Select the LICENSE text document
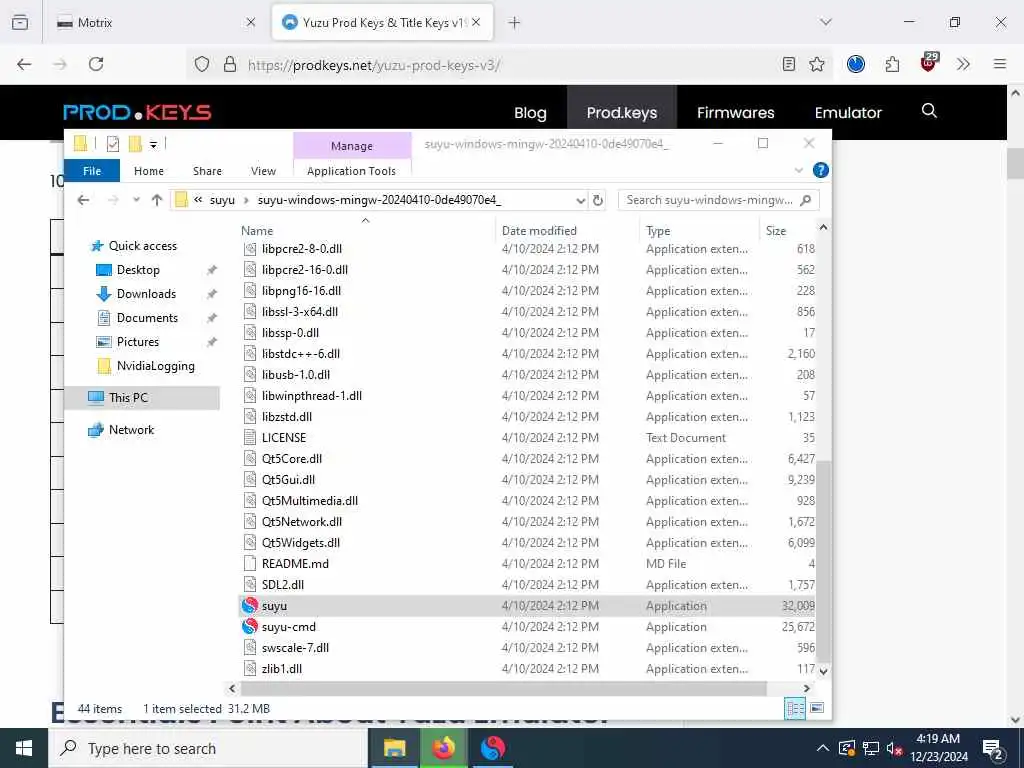The image size is (1024, 768). pyautogui.click(x=283, y=438)
